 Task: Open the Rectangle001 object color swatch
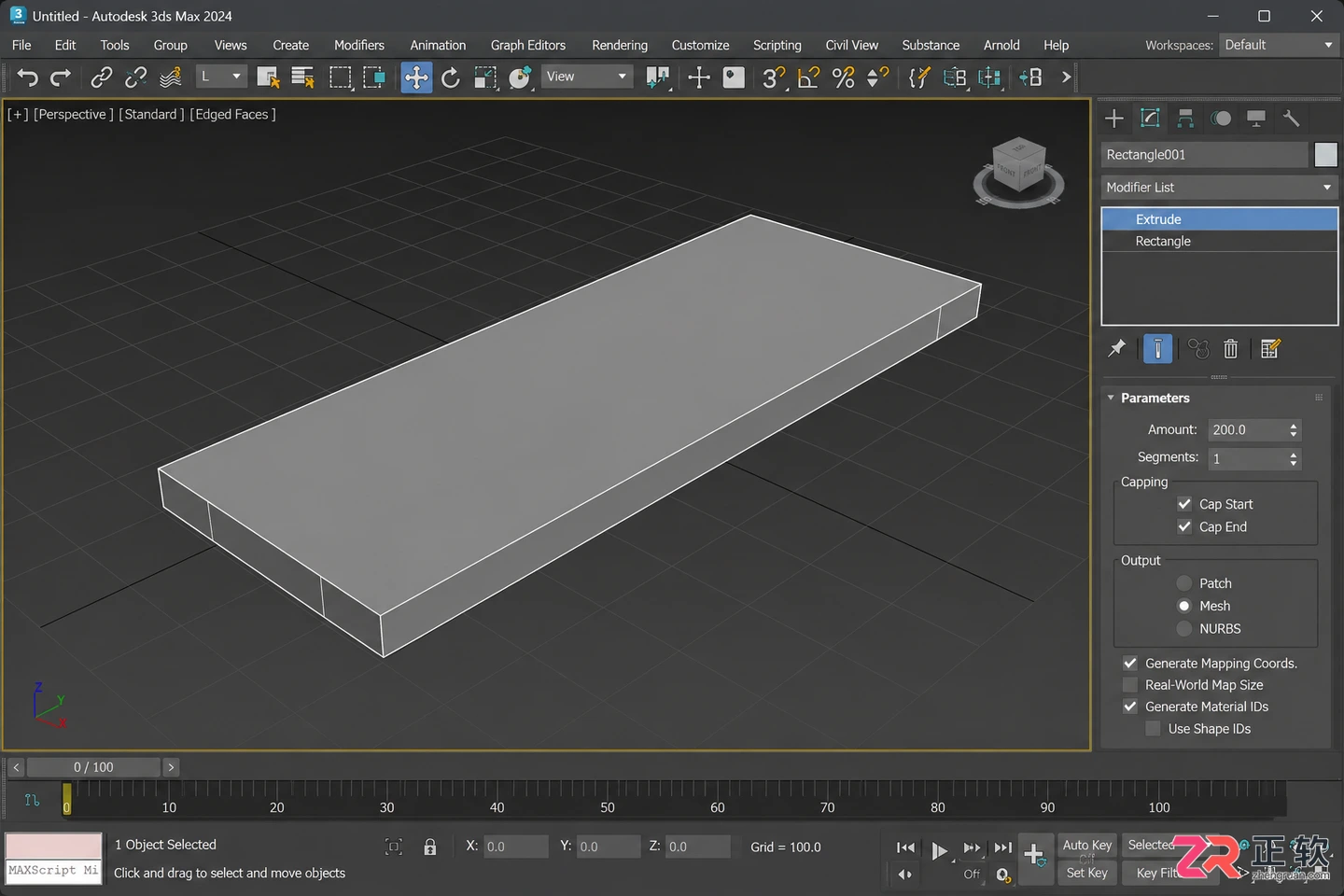(1325, 155)
